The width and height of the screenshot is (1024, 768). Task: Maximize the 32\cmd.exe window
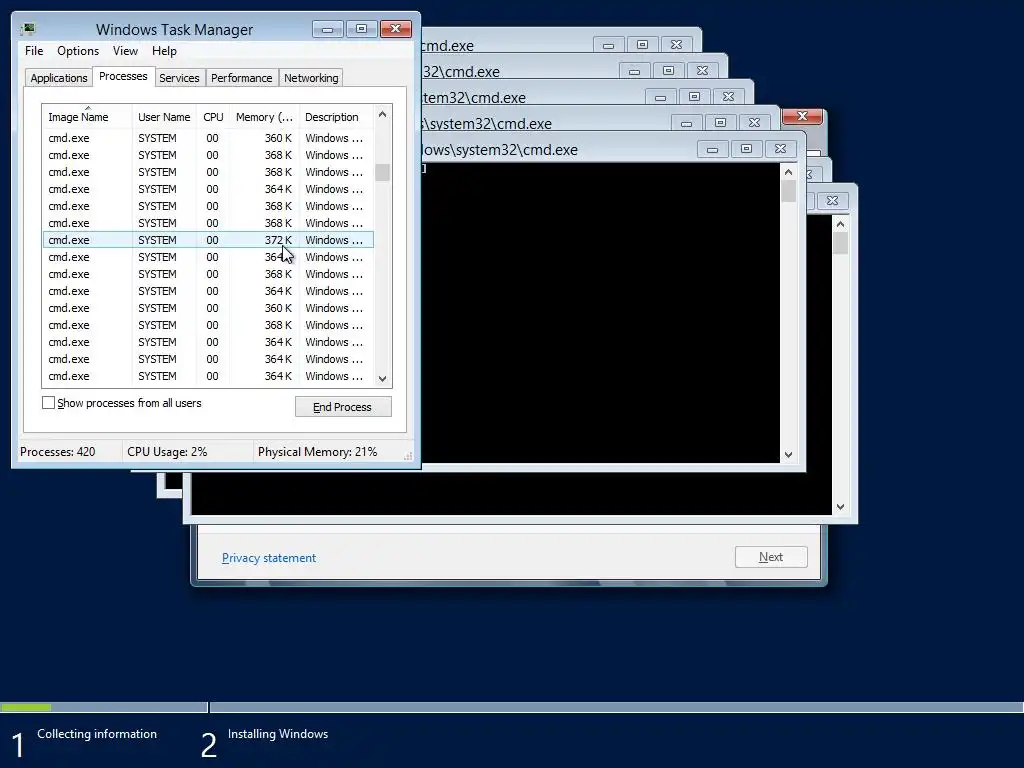click(668, 71)
